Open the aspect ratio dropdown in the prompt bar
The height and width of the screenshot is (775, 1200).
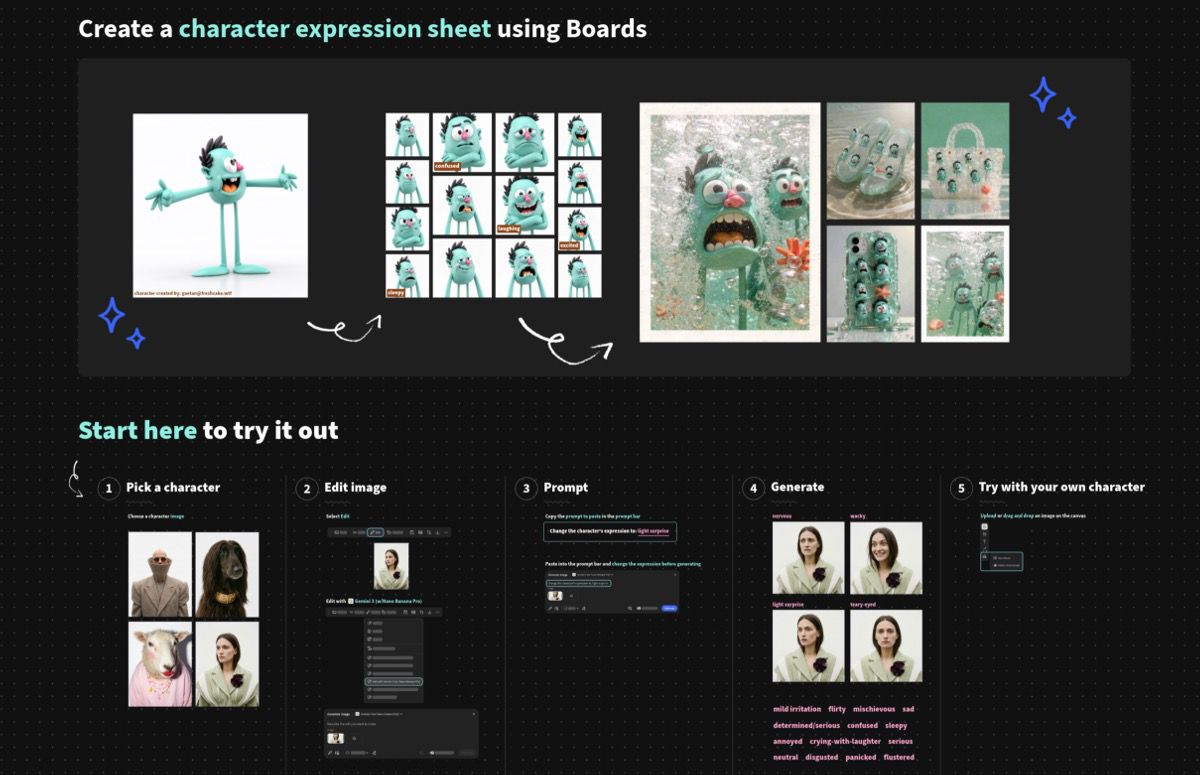tap(572, 607)
